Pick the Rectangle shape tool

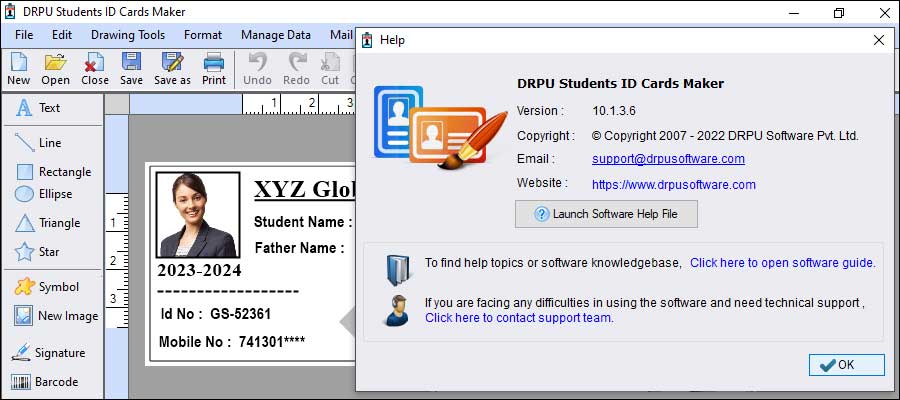click(x=53, y=172)
